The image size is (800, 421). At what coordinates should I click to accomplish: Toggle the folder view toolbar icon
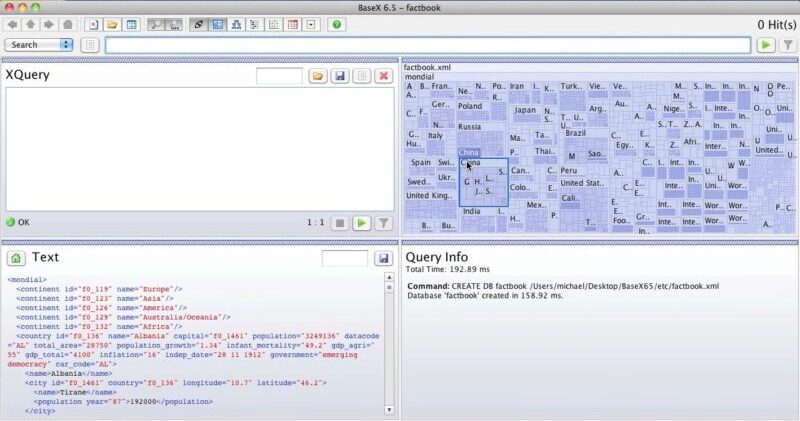point(255,24)
